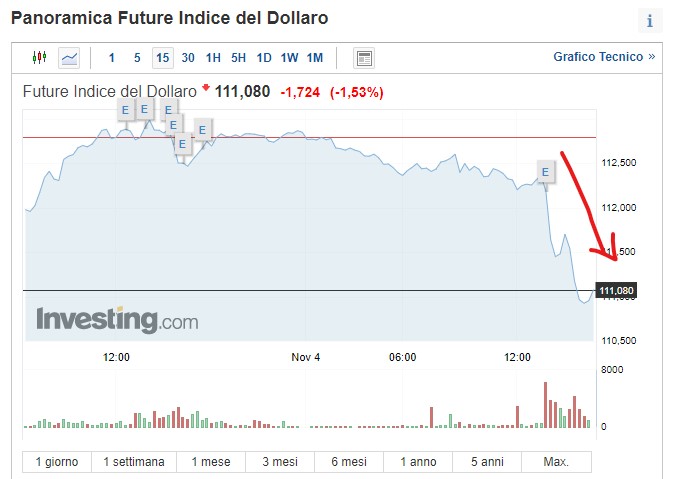Click the info icon at top right
This screenshot has height=479, width=676.
(x=650, y=21)
